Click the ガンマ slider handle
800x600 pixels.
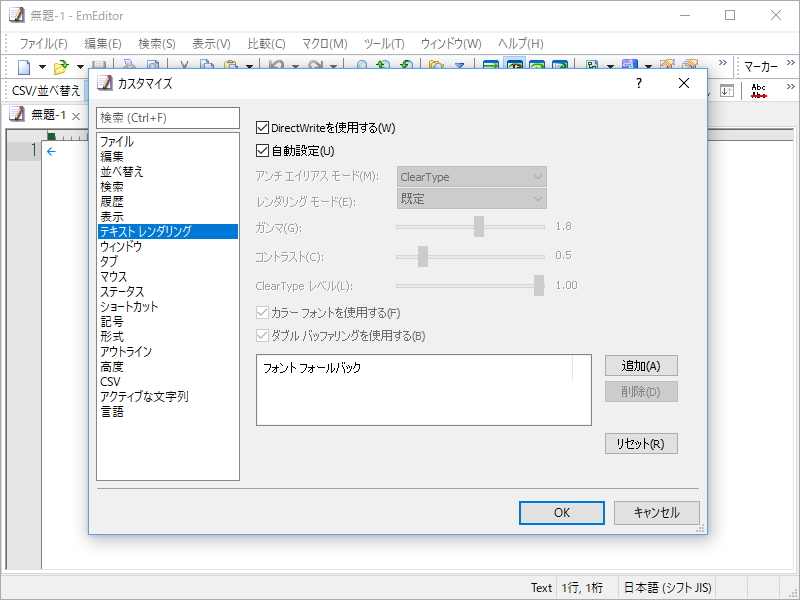point(479,227)
